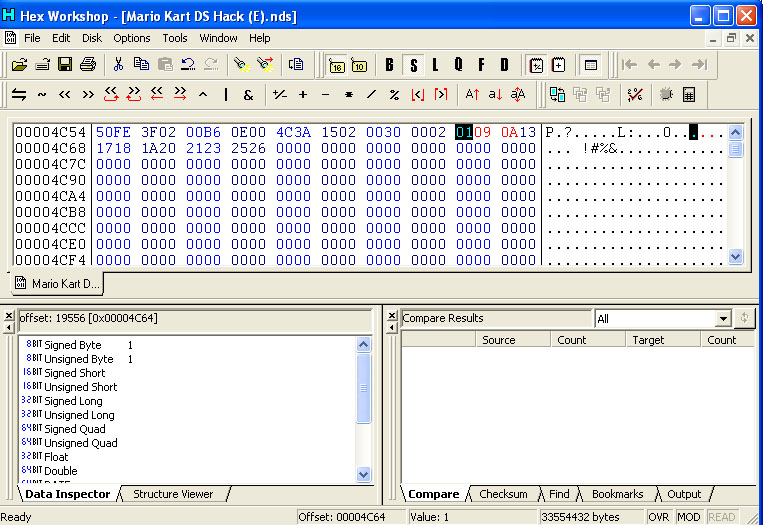Select Double (D) data type
The image size is (763, 525).
pos(504,65)
